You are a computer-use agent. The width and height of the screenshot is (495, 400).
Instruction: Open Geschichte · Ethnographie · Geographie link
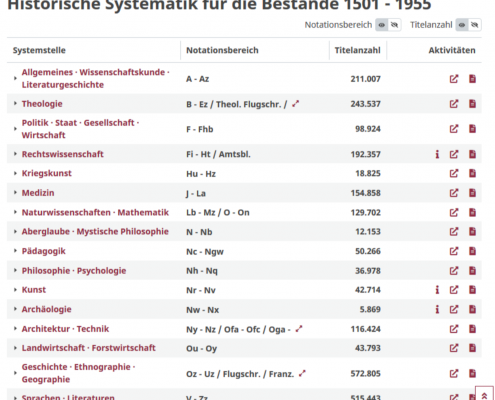(x=78, y=373)
